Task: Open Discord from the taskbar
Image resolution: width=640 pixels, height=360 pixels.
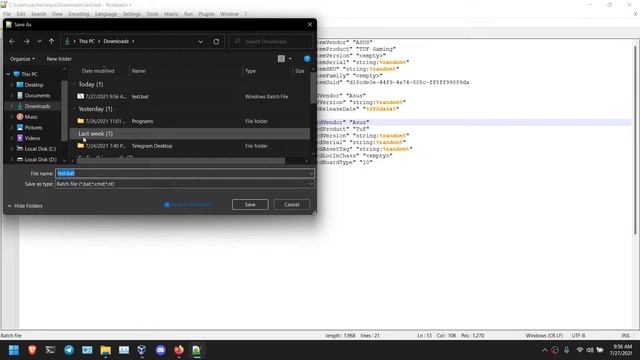Action: pyautogui.click(x=160, y=350)
